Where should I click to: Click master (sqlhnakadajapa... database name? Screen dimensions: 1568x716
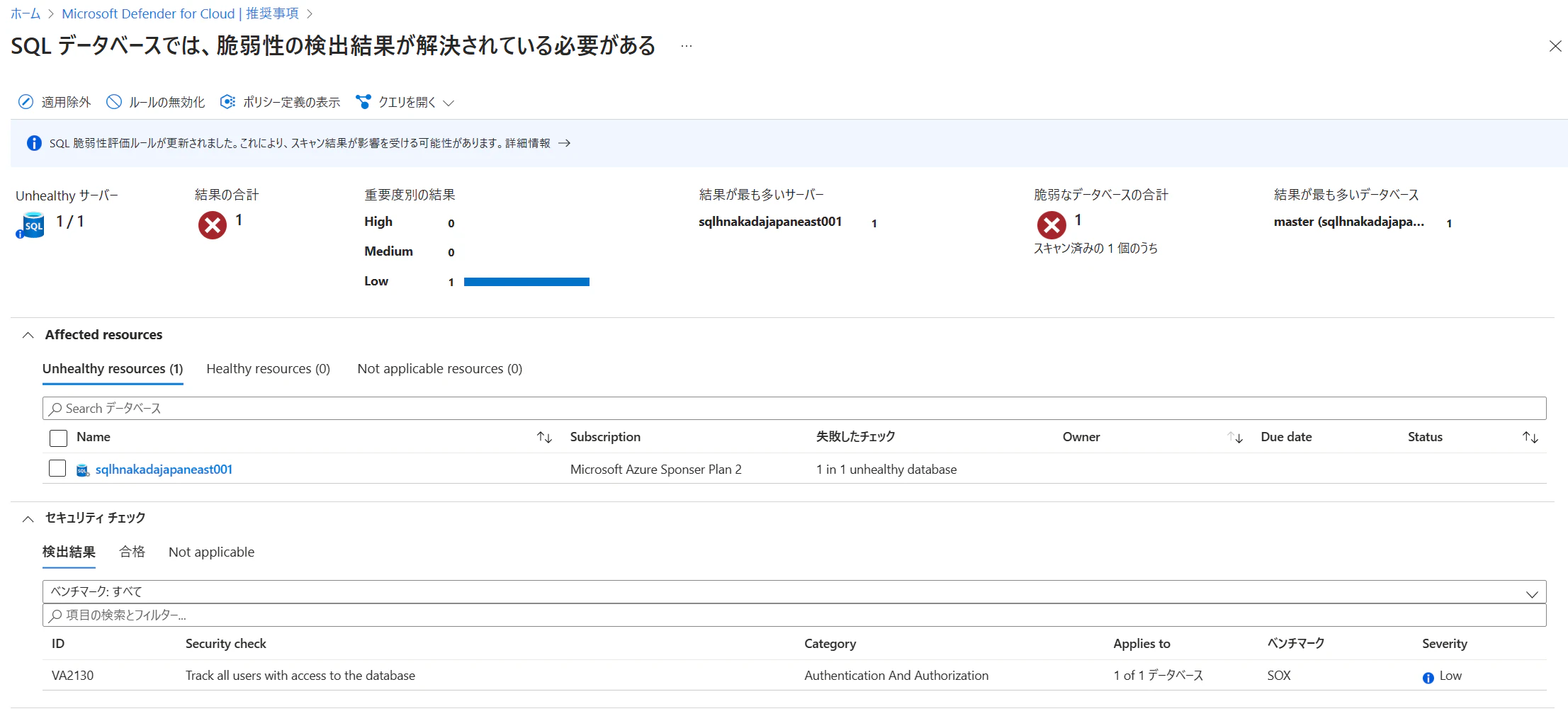pos(1348,222)
